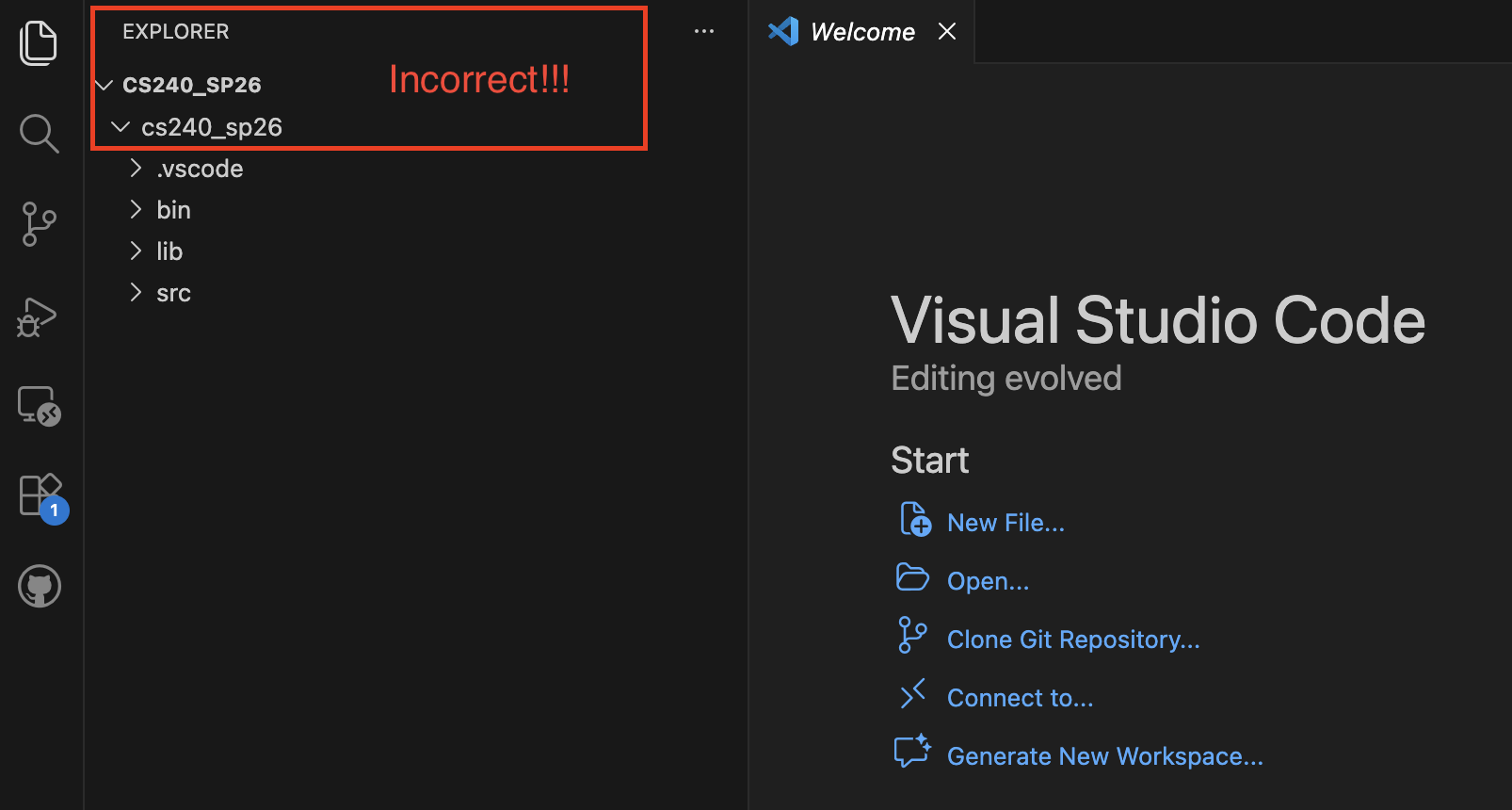Open Explorer more actions ellipsis menu
The width and height of the screenshot is (1512, 810).
703,31
